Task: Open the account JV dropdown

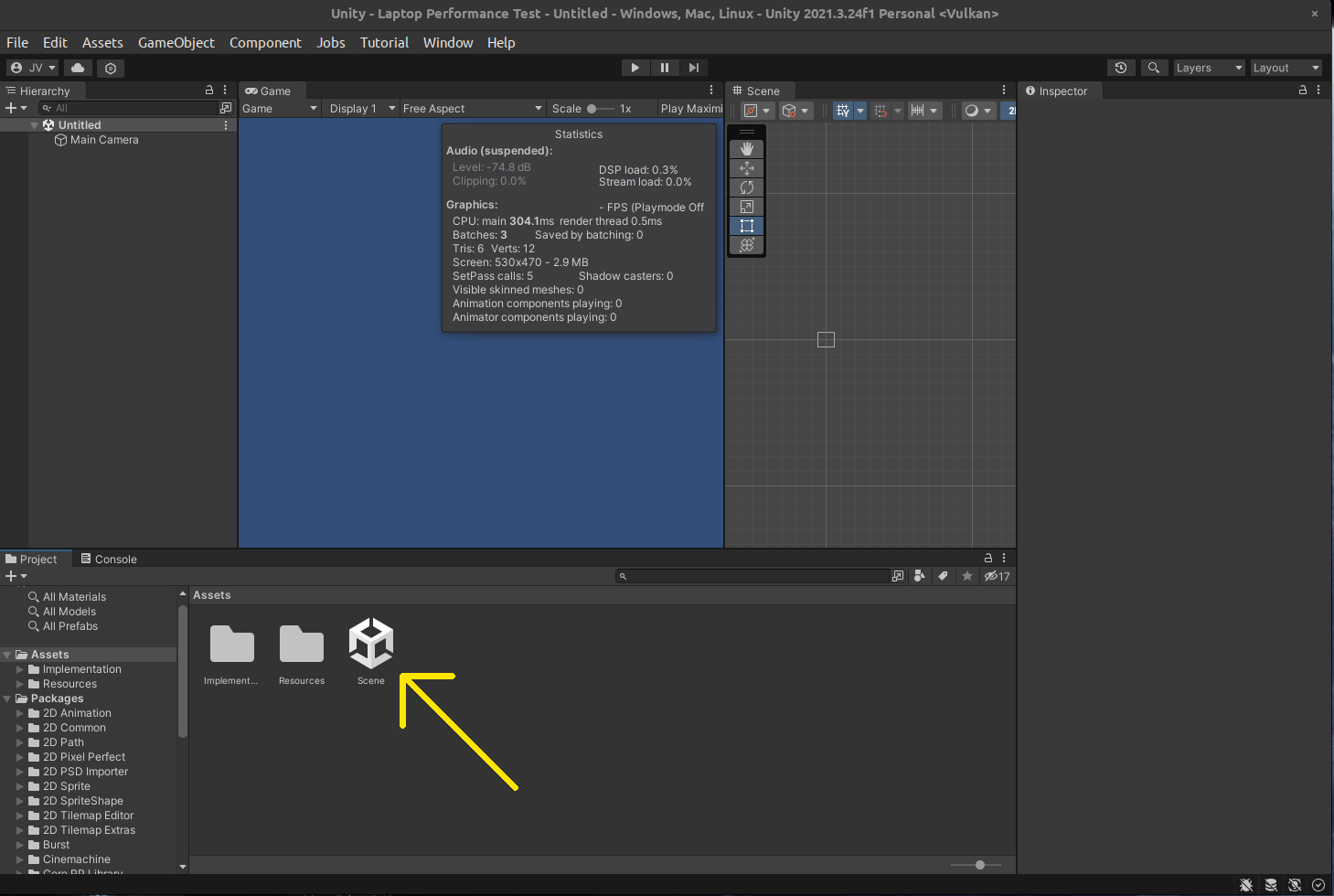Action: tap(33, 68)
